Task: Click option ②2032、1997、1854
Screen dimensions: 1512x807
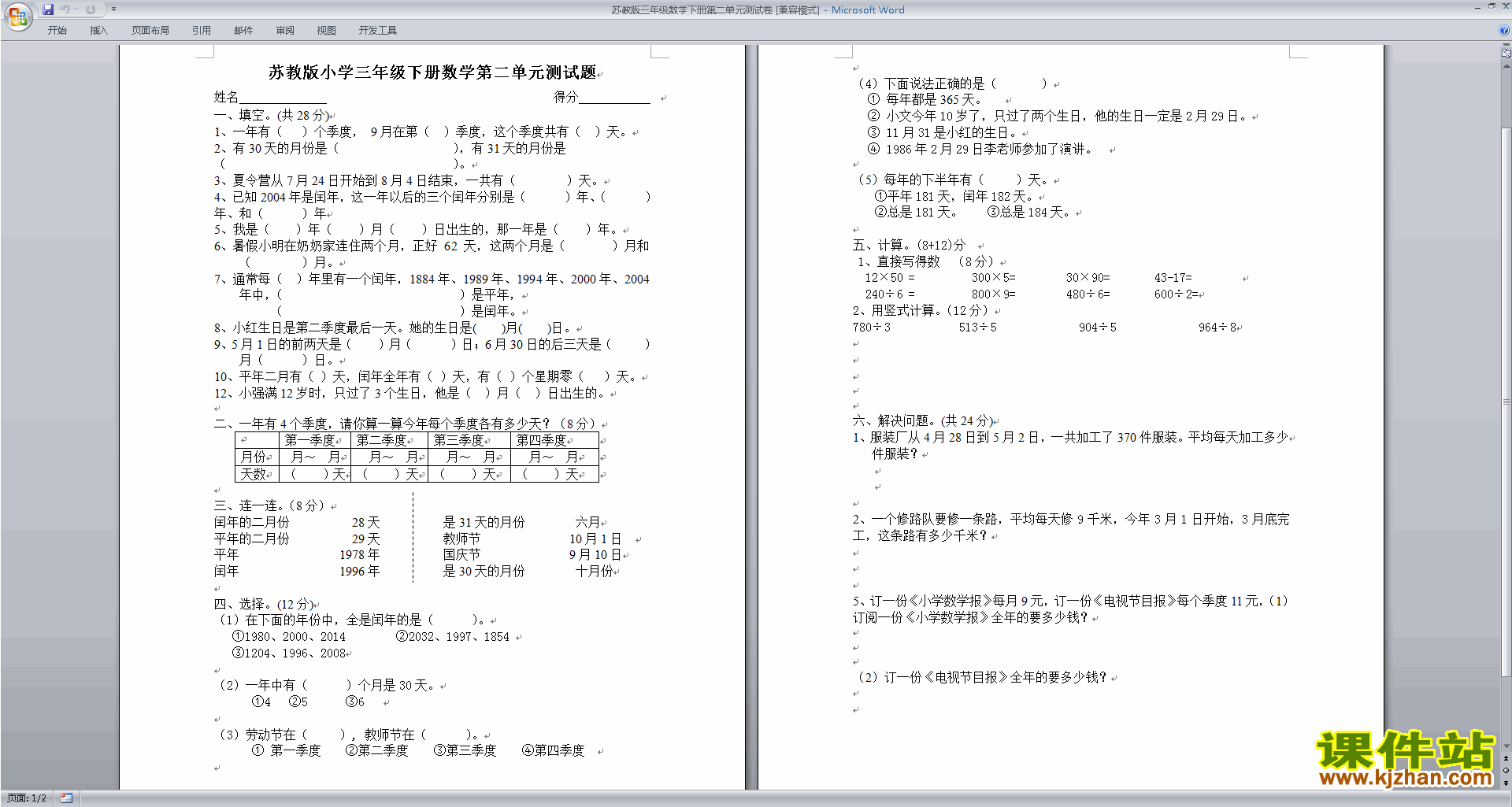Action: pos(453,636)
